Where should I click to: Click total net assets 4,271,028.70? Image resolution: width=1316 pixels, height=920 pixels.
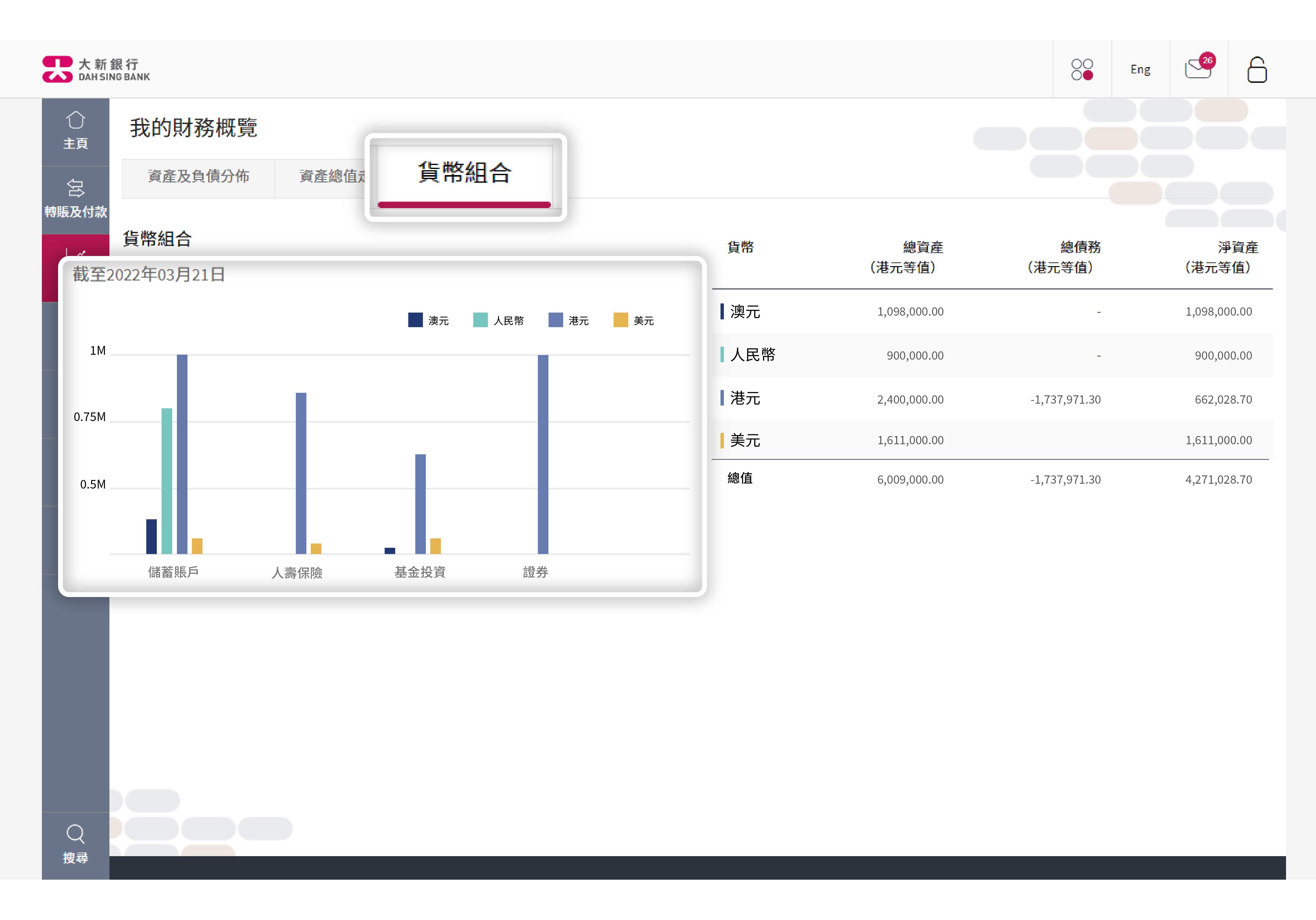(x=1218, y=479)
